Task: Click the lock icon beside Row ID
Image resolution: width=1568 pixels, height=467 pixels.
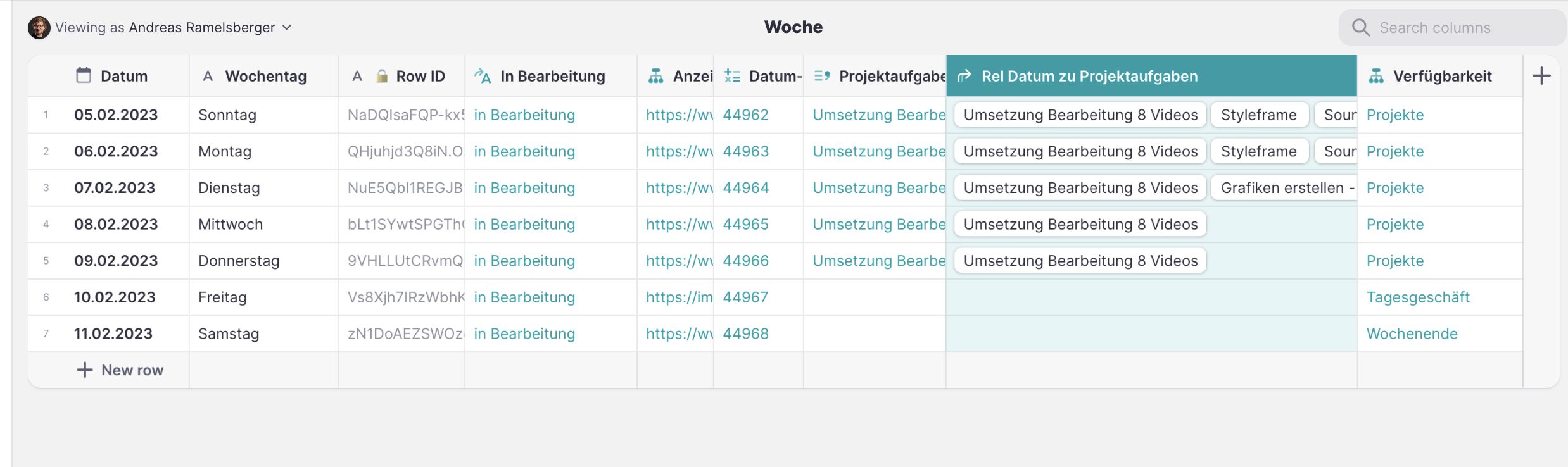Action: pyautogui.click(x=382, y=77)
